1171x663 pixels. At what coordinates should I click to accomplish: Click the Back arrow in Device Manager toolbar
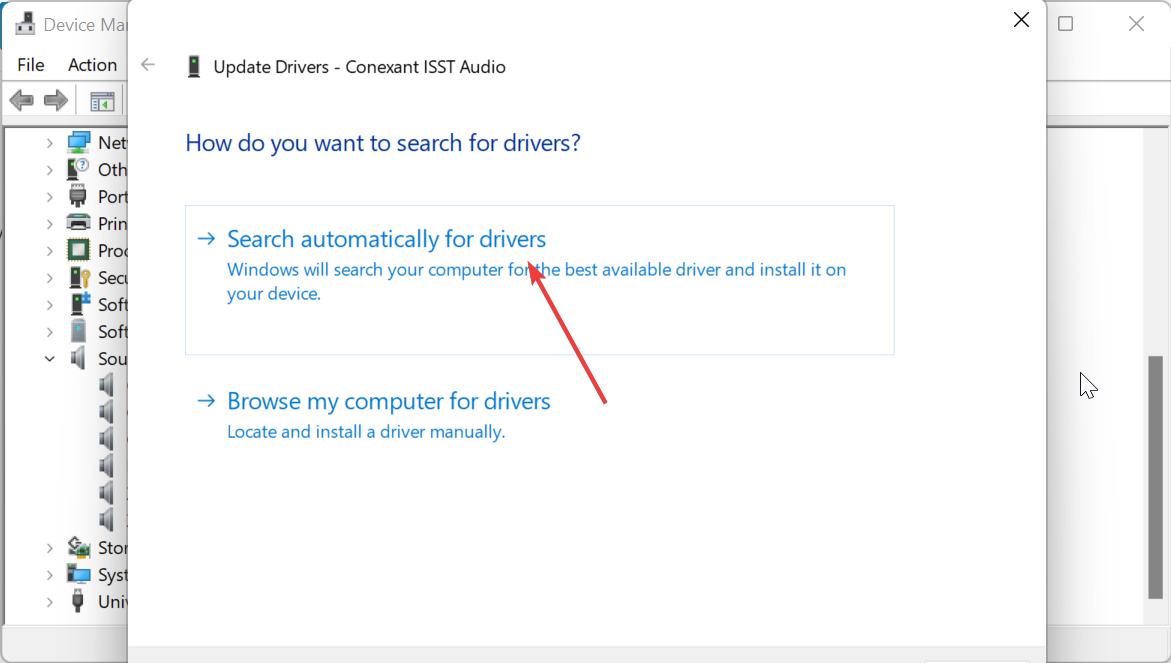(x=22, y=100)
